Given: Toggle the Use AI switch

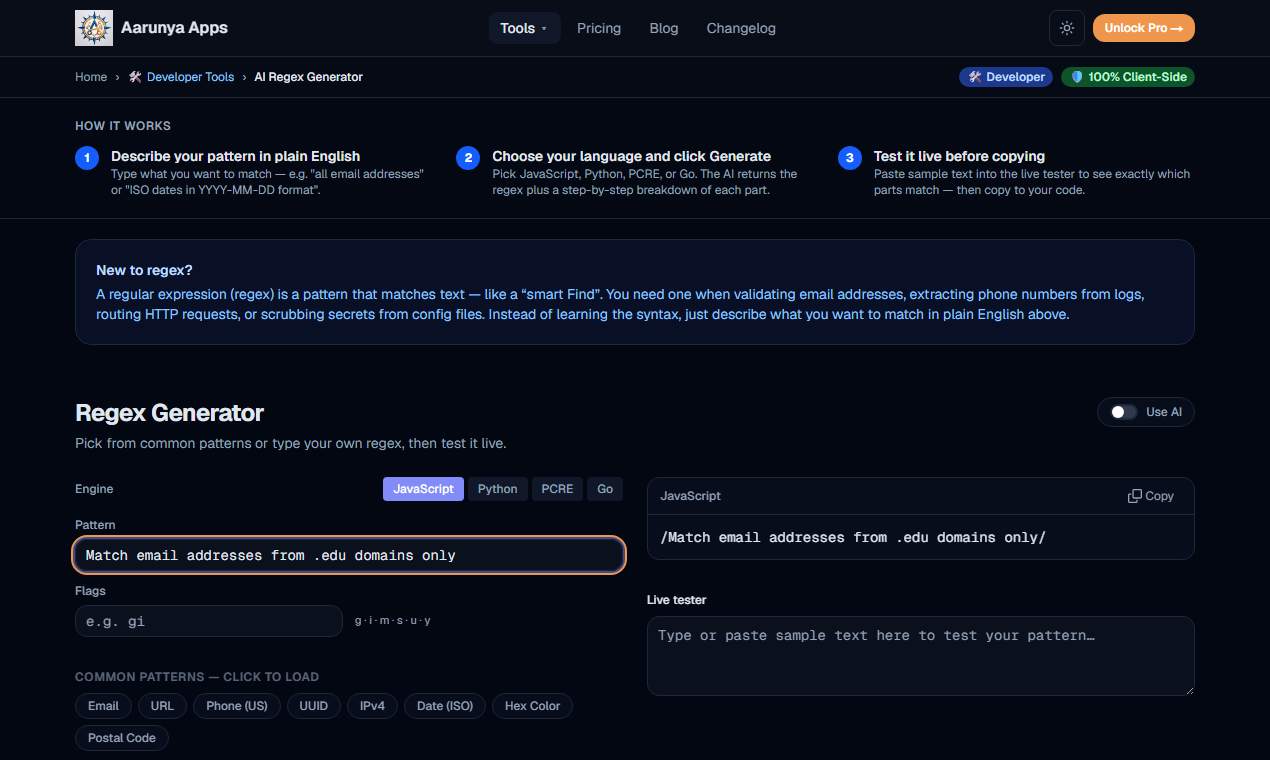Looking at the screenshot, I should click(1124, 412).
